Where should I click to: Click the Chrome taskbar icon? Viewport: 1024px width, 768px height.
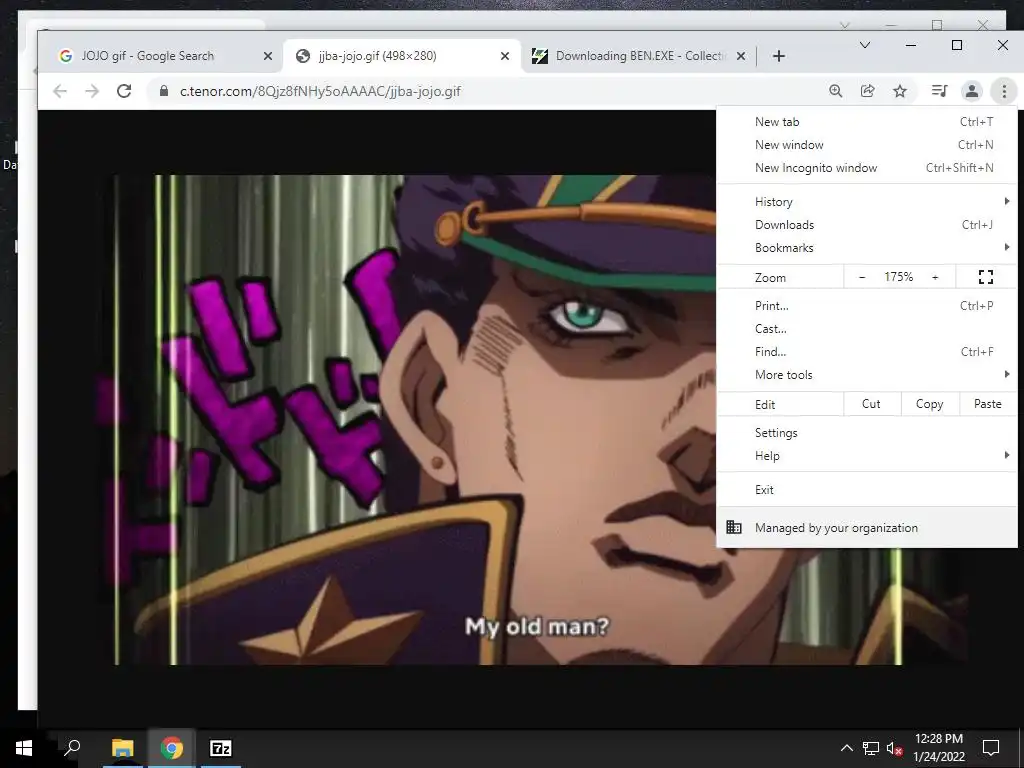(x=172, y=748)
